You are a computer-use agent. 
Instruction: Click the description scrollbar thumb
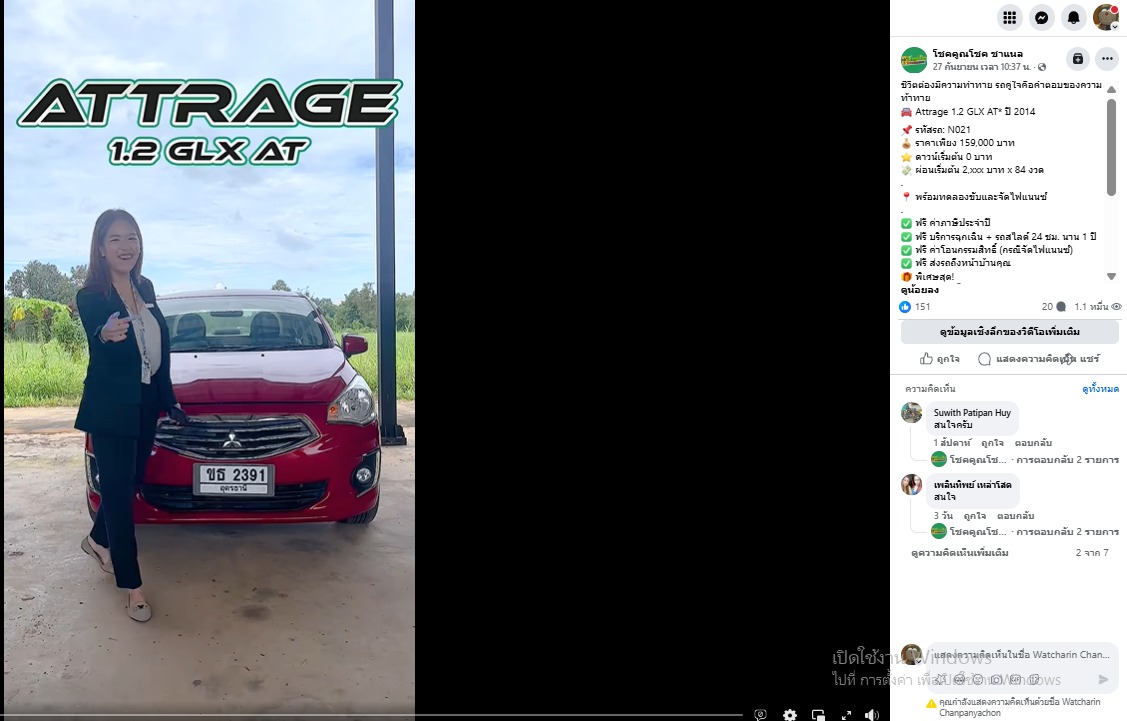pos(1111,147)
